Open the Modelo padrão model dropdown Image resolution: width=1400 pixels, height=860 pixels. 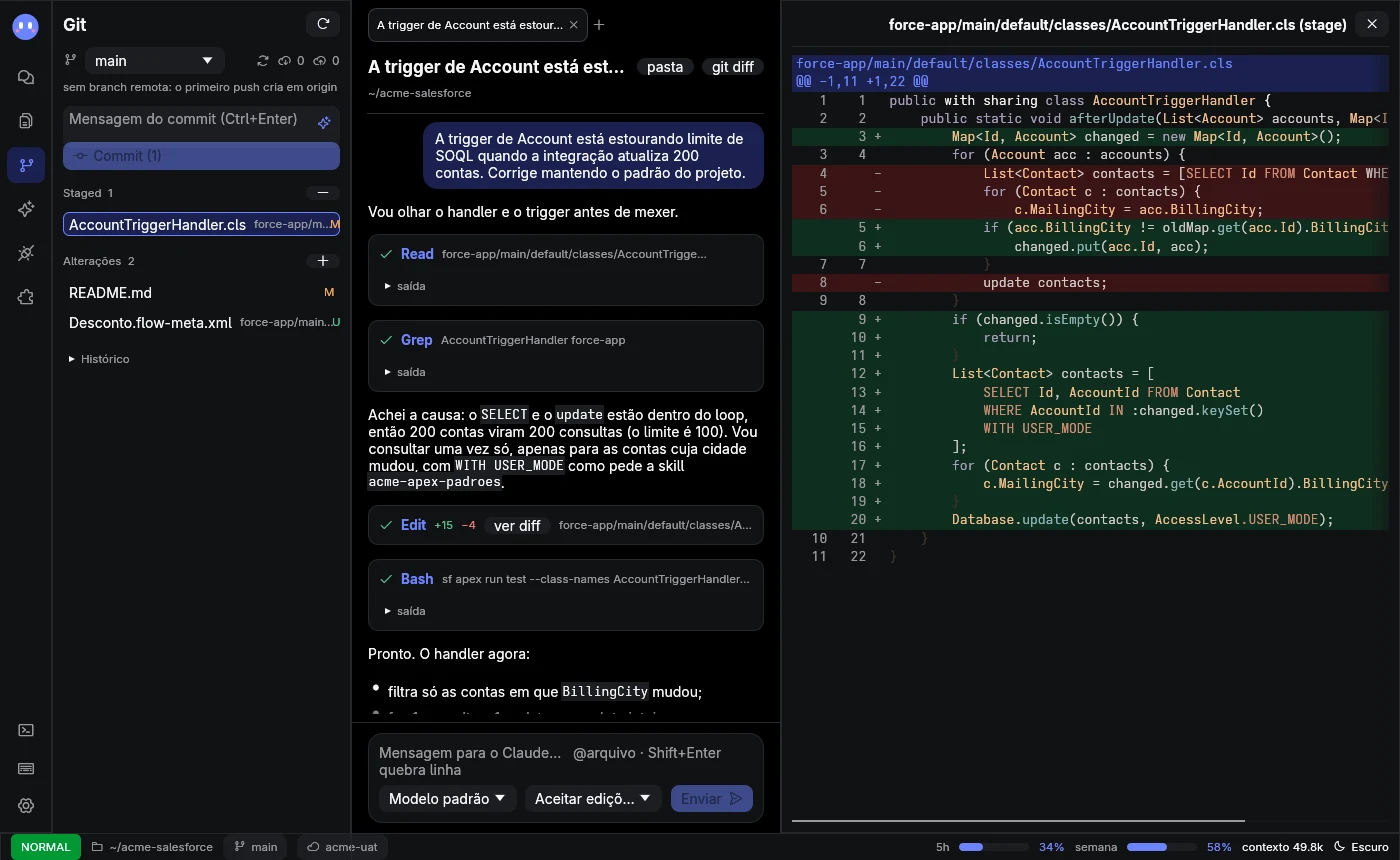point(447,798)
